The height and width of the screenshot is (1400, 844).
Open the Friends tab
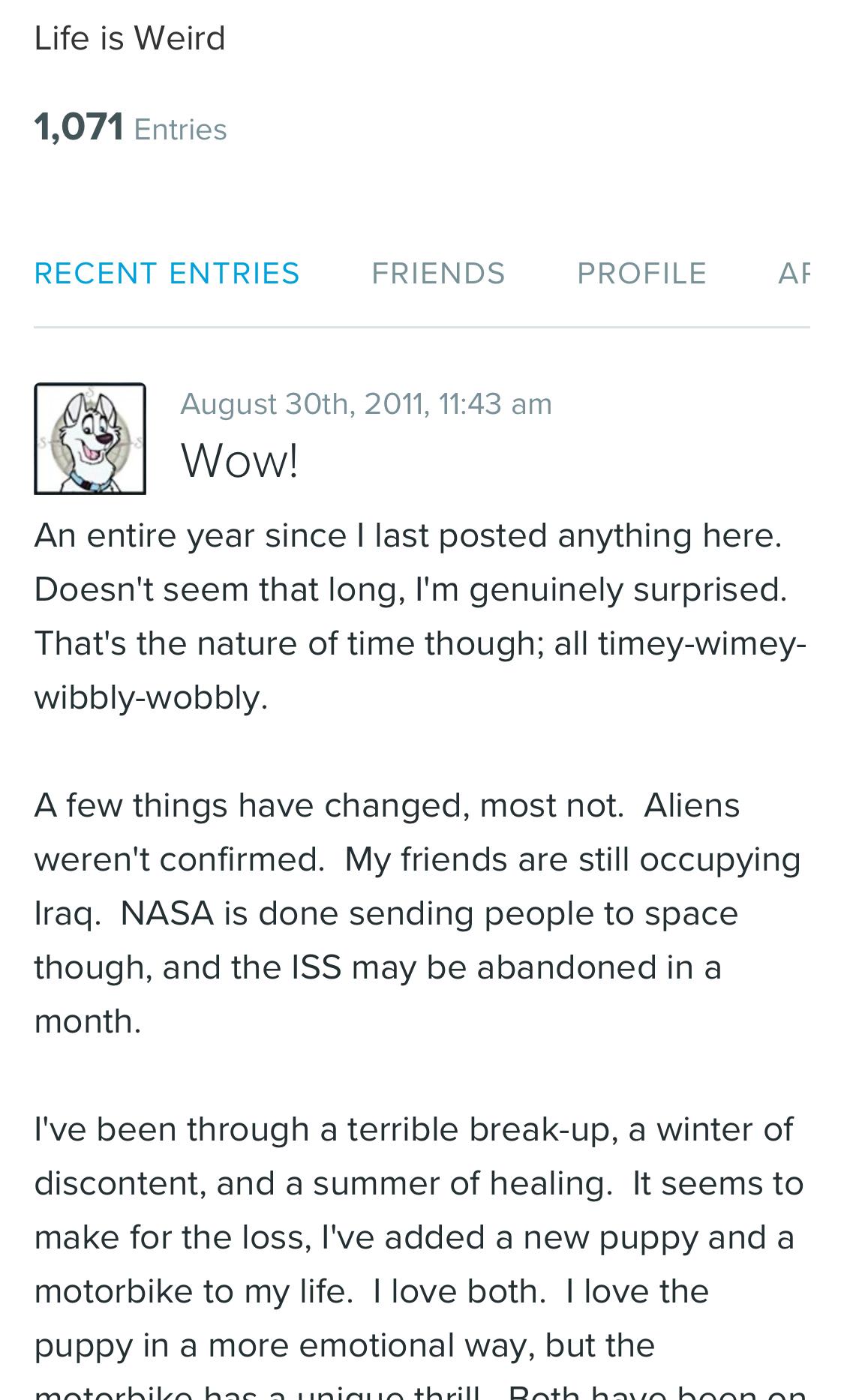(x=438, y=274)
